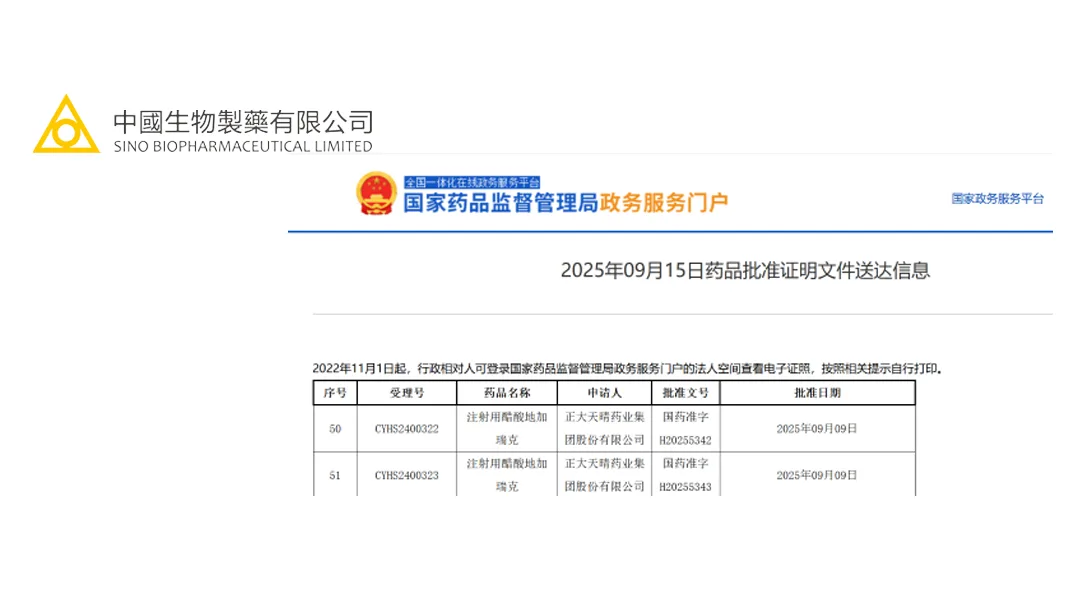Select the 申请人 column header
The width and height of the screenshot is (1080, 608).
pyautogui.click(x=604, y=393)
